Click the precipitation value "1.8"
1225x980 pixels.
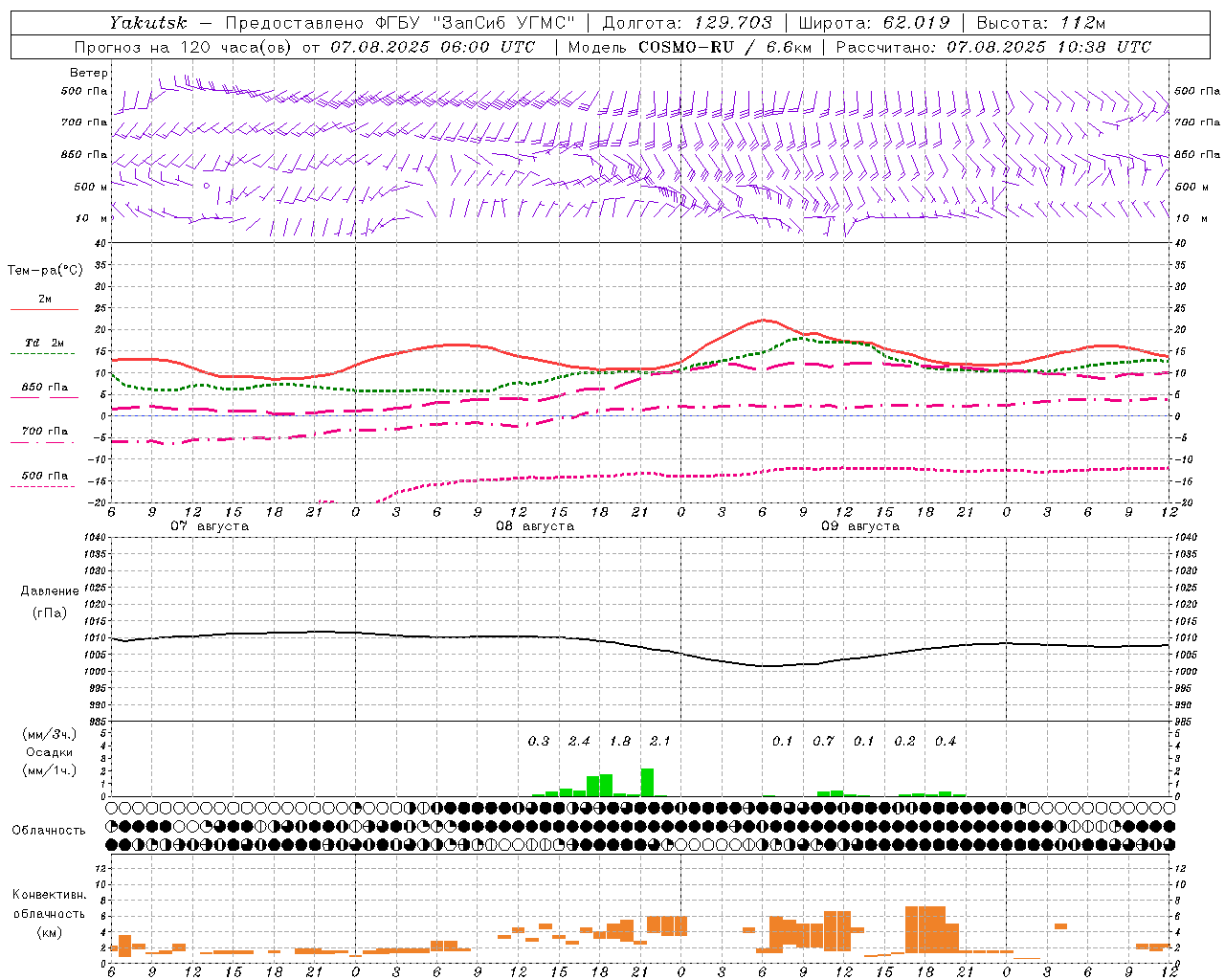pos(620,741)
